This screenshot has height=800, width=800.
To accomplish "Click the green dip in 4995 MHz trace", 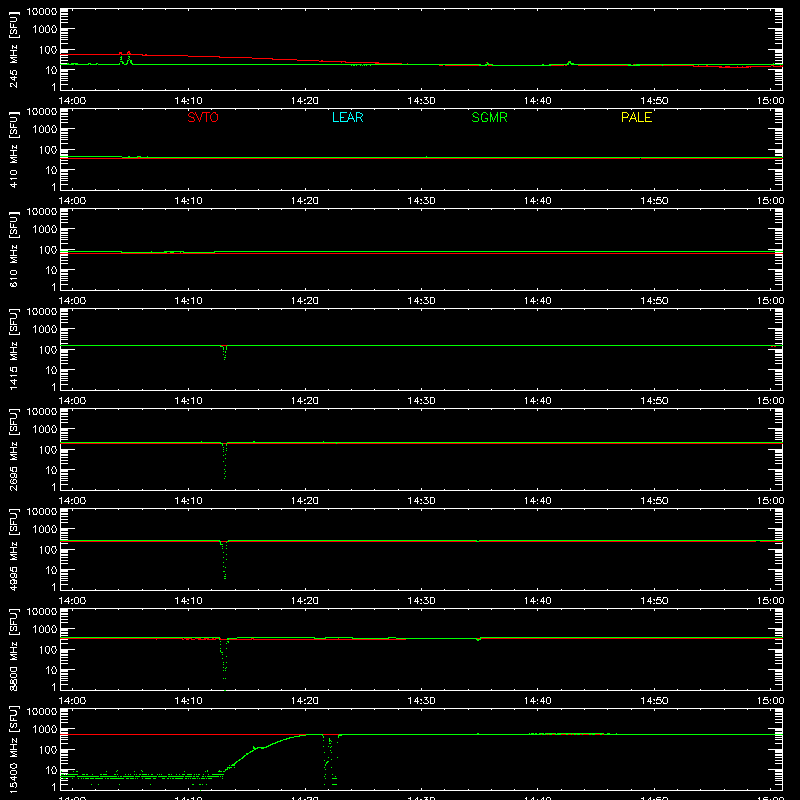I will tap(224, 560).
